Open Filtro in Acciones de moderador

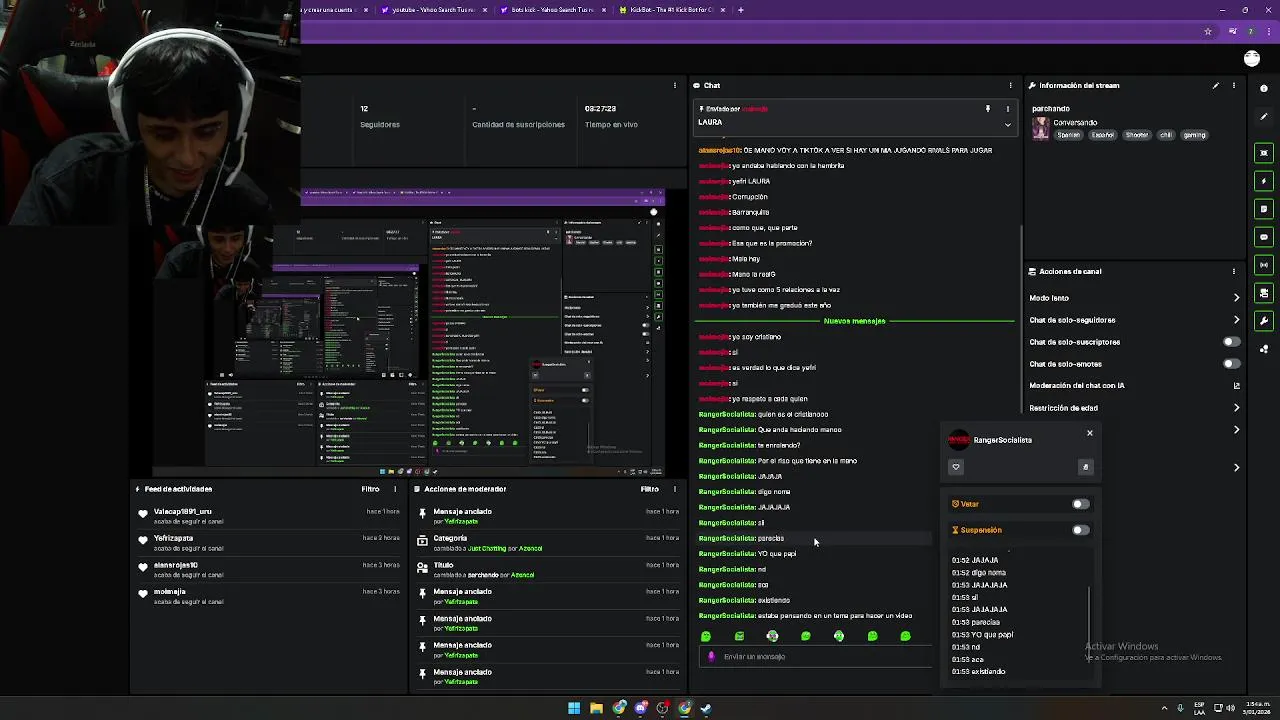pos(649,489)
